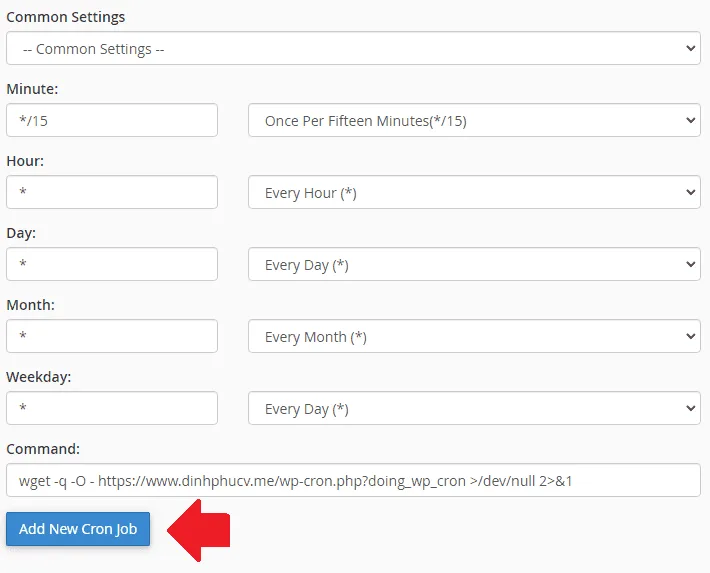Click the chevron on the minute preset dropdown

[690, 121]
